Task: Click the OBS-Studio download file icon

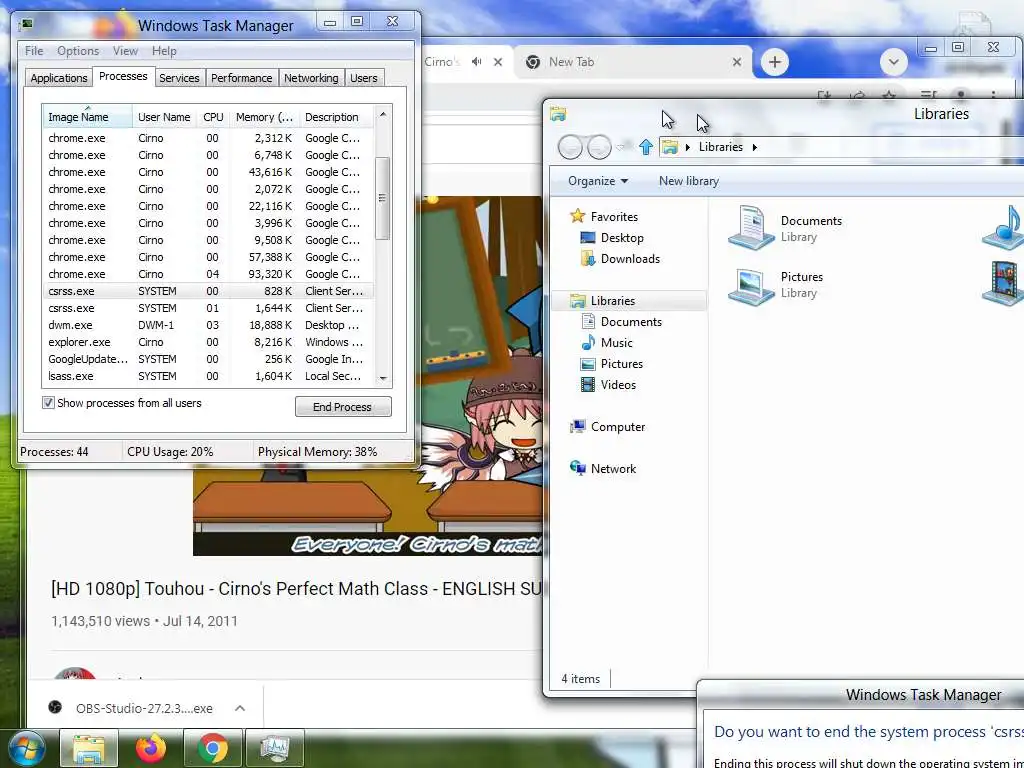Action: [x=56, y=707]
